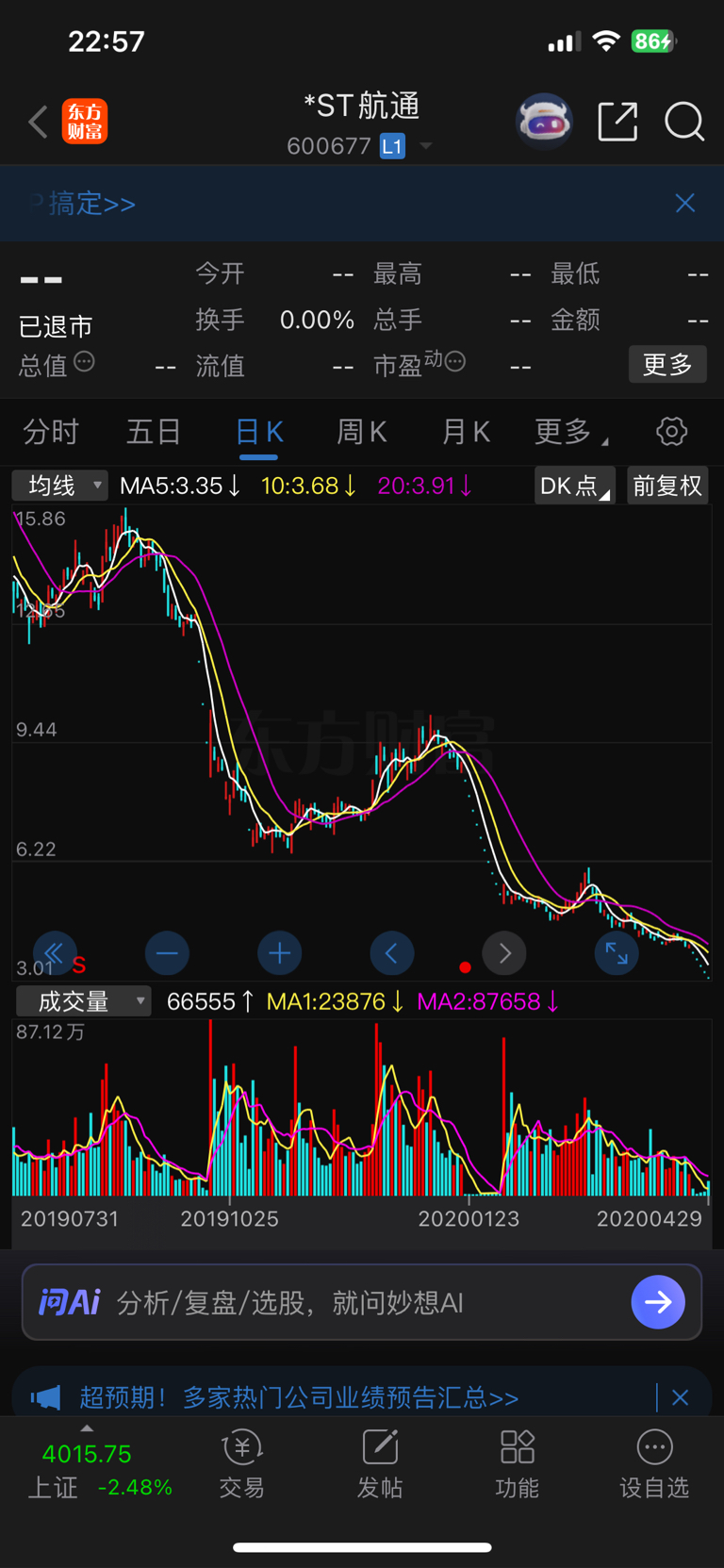Jump to earliest data with double arrow

55,953
